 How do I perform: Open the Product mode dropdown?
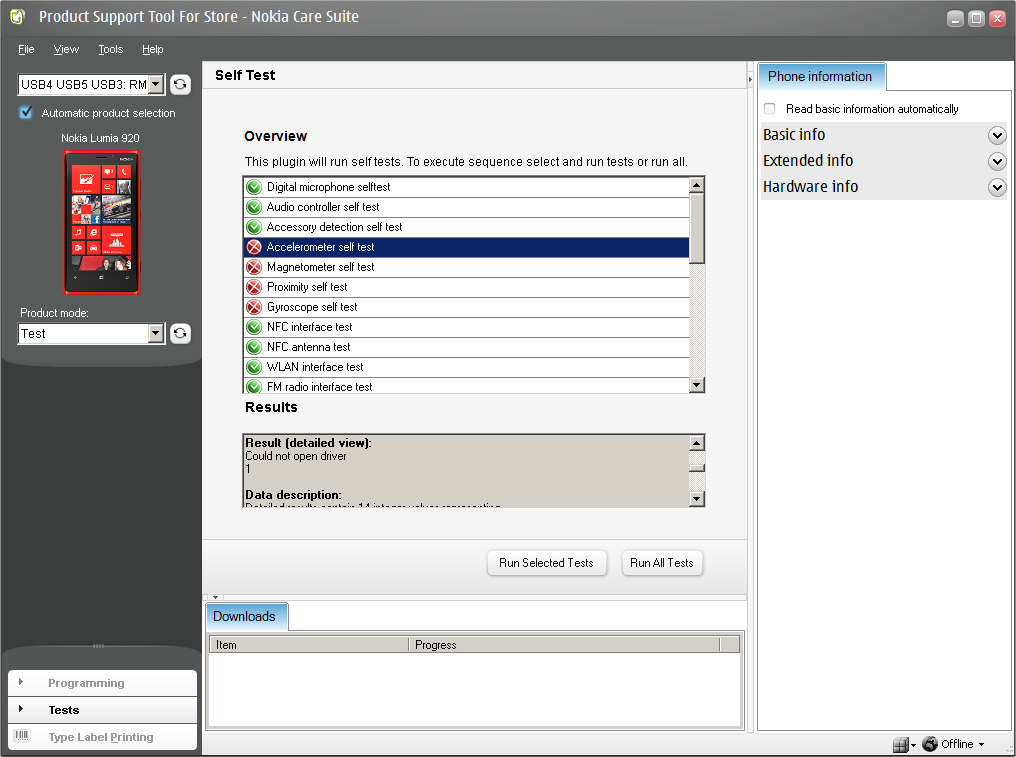point(156,333)
